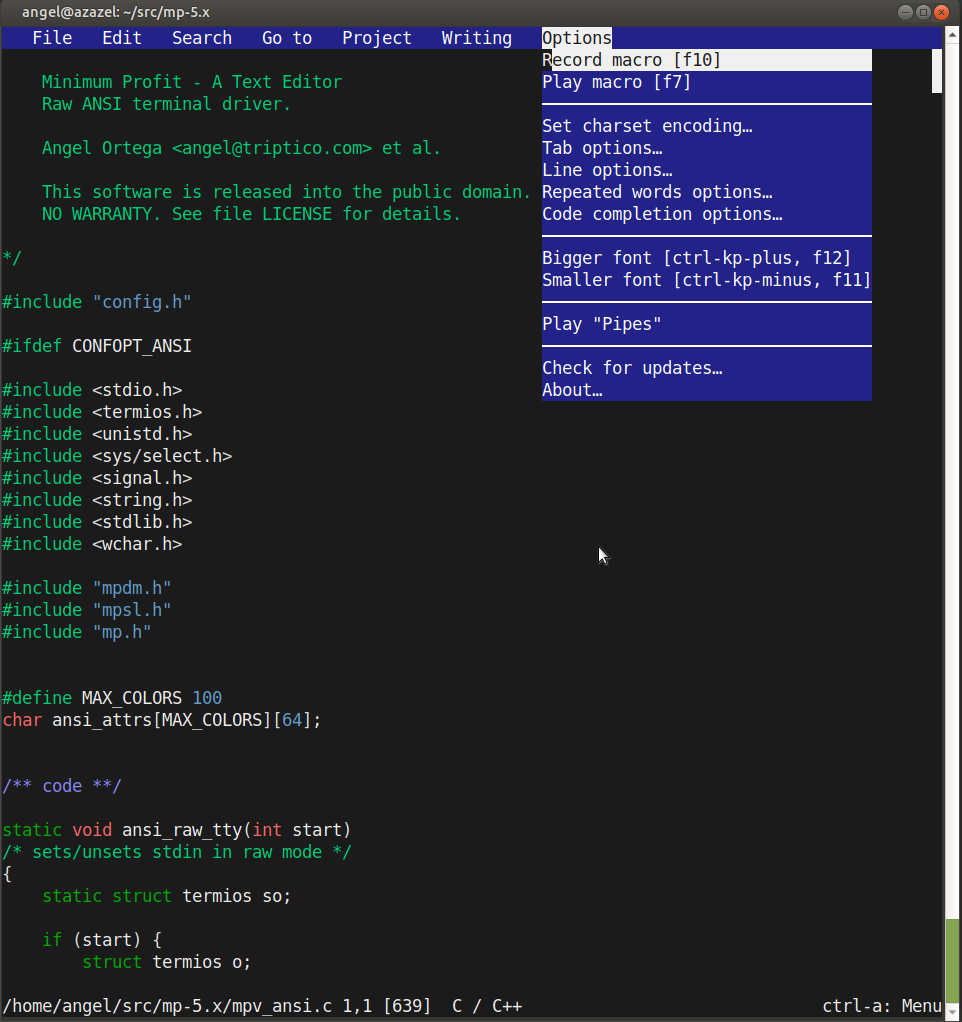Image resolution: width=962 pixels, height=1022 pixels.
Task: Click the #include <string.h> line
Action: tap(97, 501)
